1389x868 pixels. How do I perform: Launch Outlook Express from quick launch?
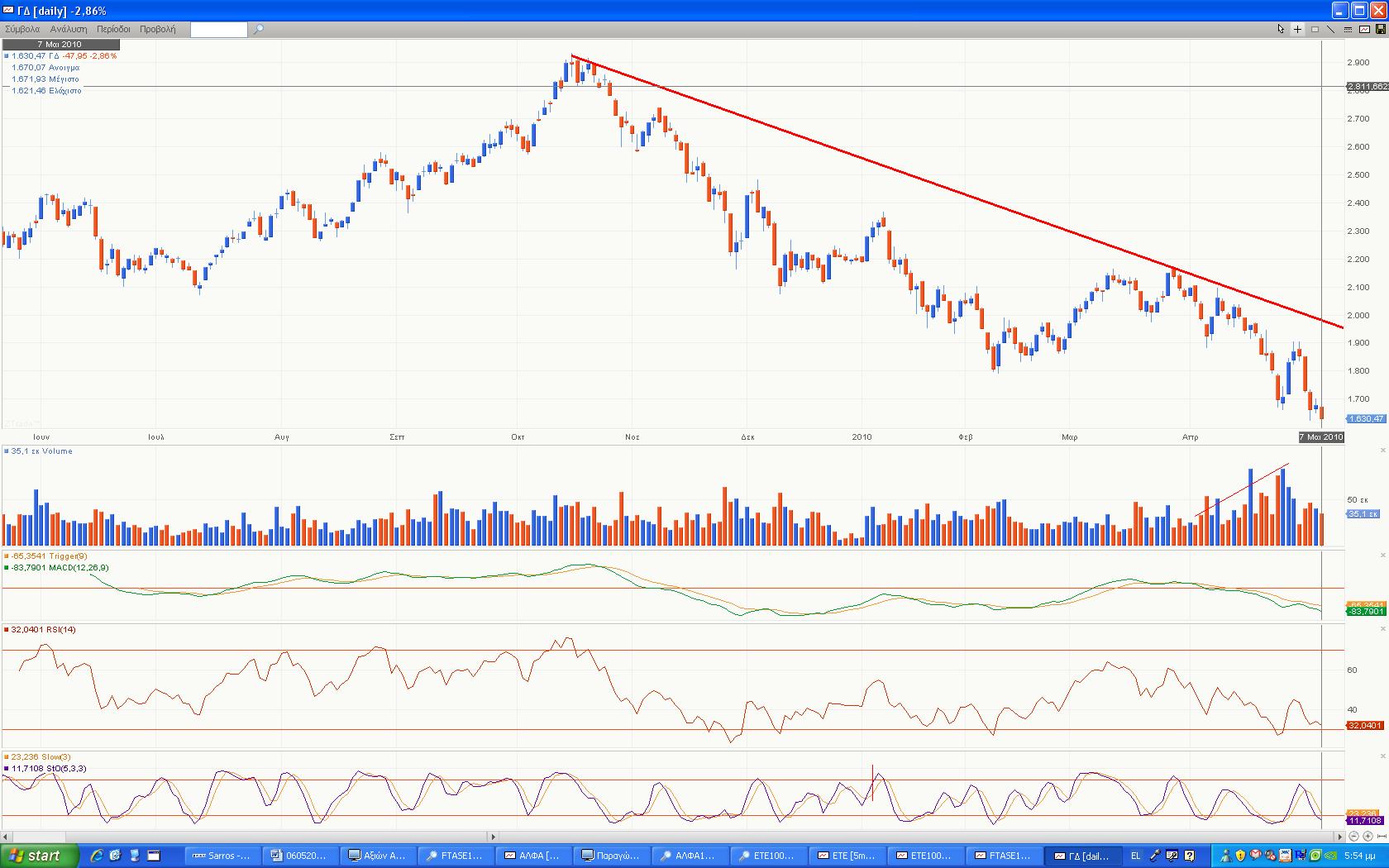click(x=115, y=856)
